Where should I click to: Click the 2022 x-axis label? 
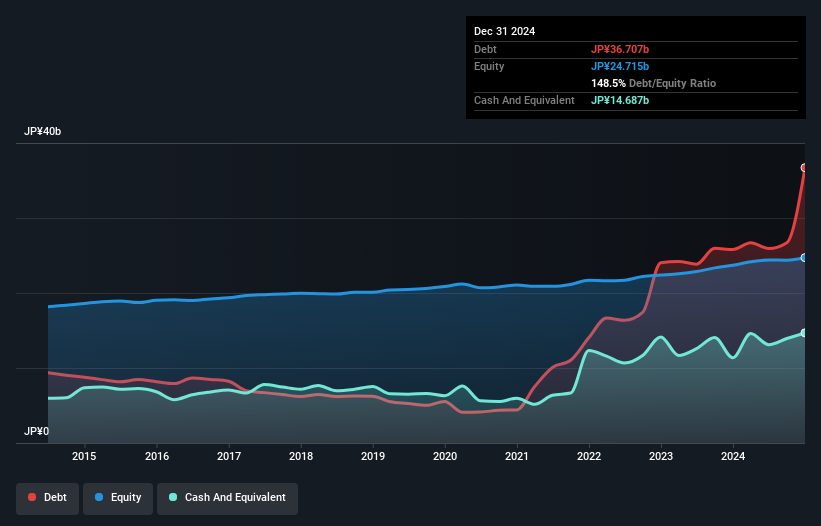[589, 456]
